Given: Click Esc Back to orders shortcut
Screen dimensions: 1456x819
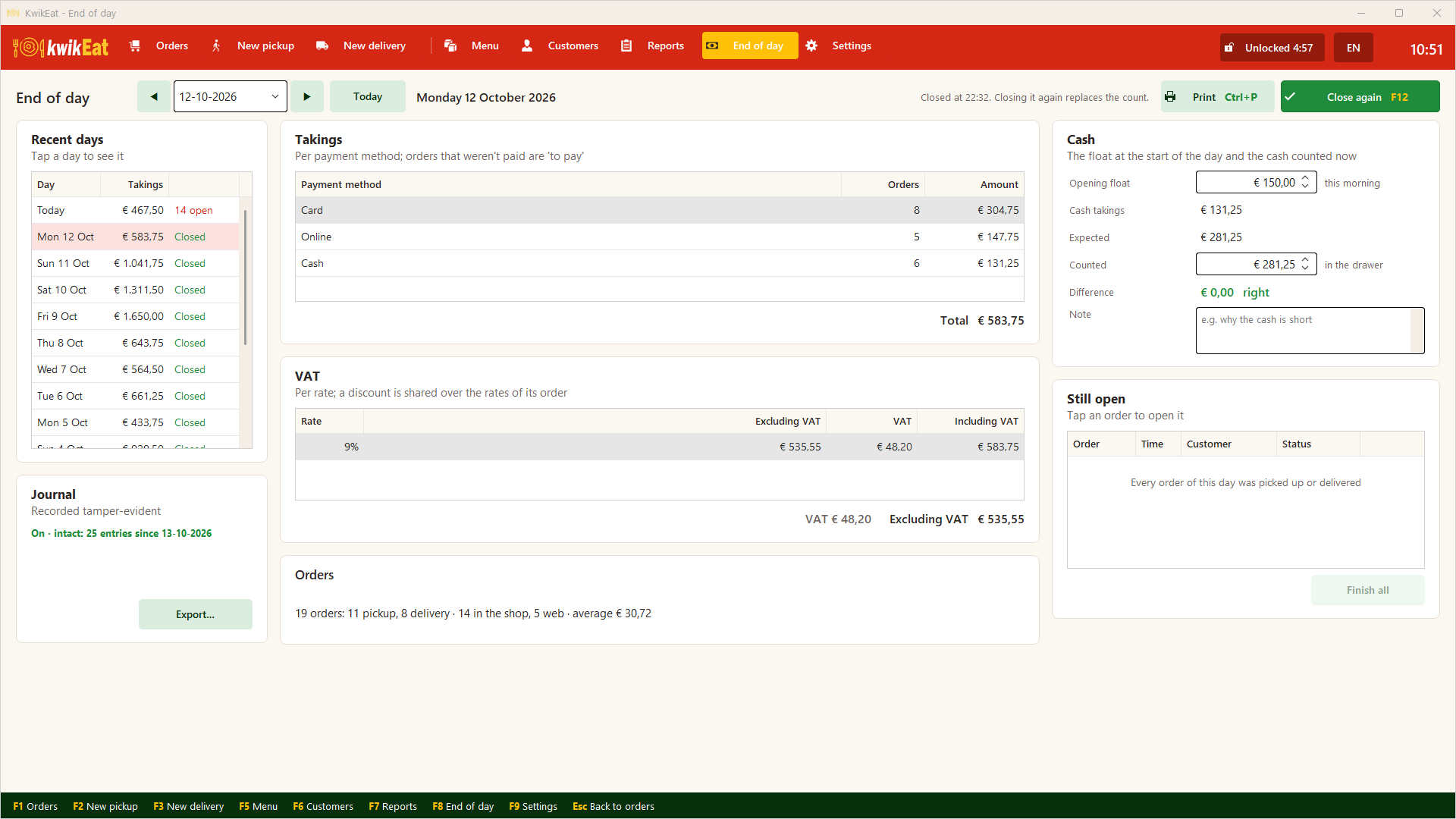Looking at the screenshot, I should 613,806.
